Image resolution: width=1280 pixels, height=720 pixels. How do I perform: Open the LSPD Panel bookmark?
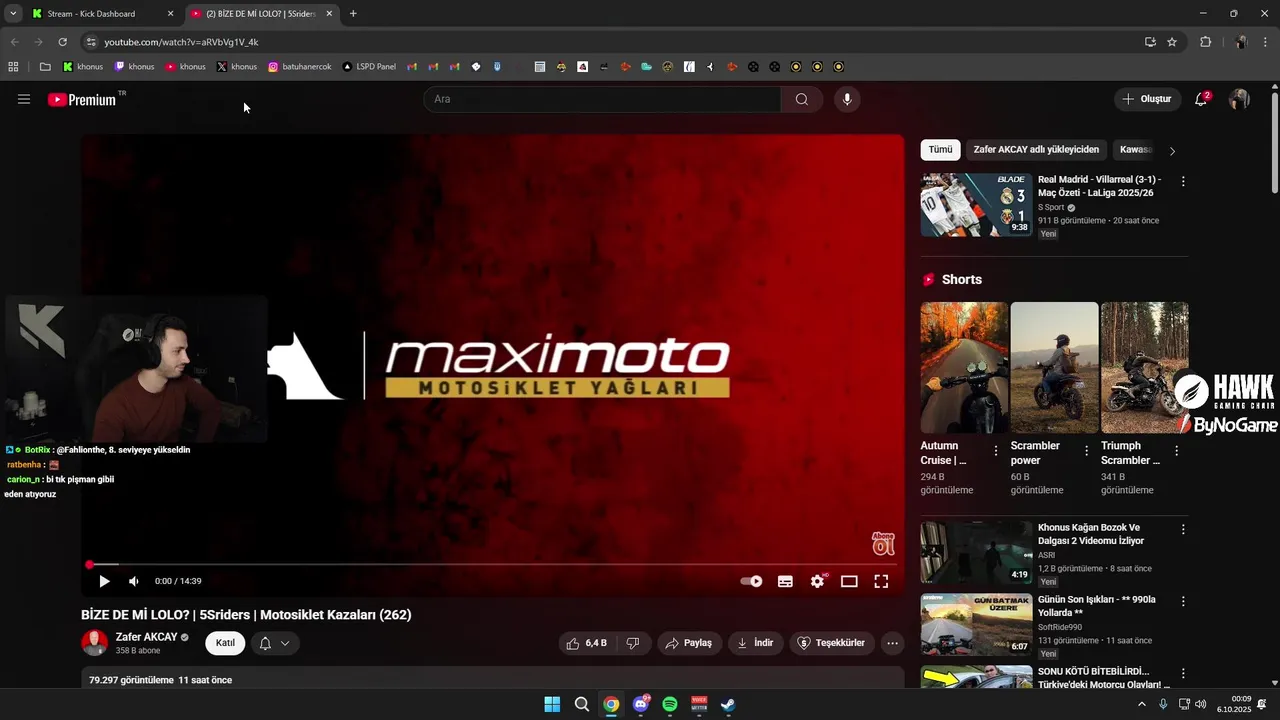(x=369, y=67)
